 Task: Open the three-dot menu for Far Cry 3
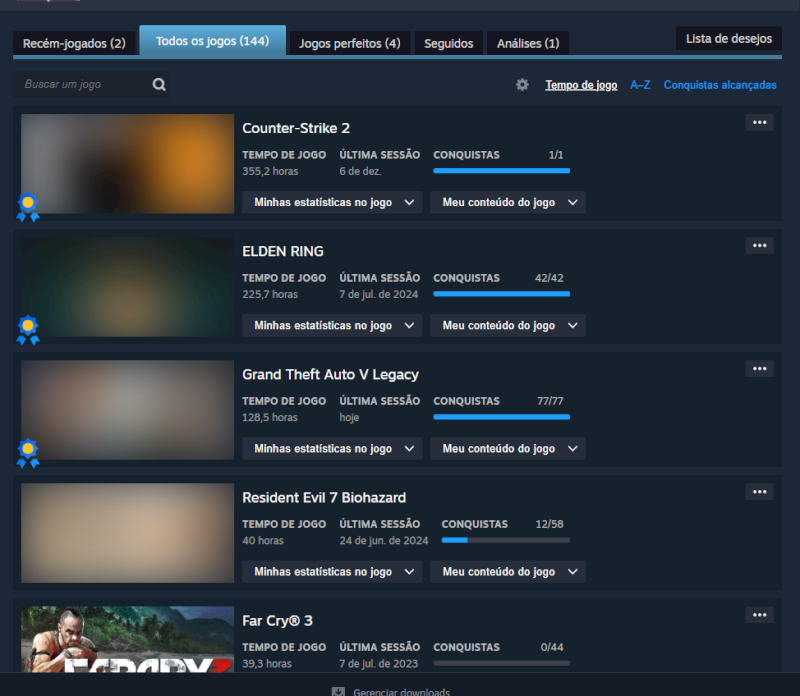click(x=759, y=615)
